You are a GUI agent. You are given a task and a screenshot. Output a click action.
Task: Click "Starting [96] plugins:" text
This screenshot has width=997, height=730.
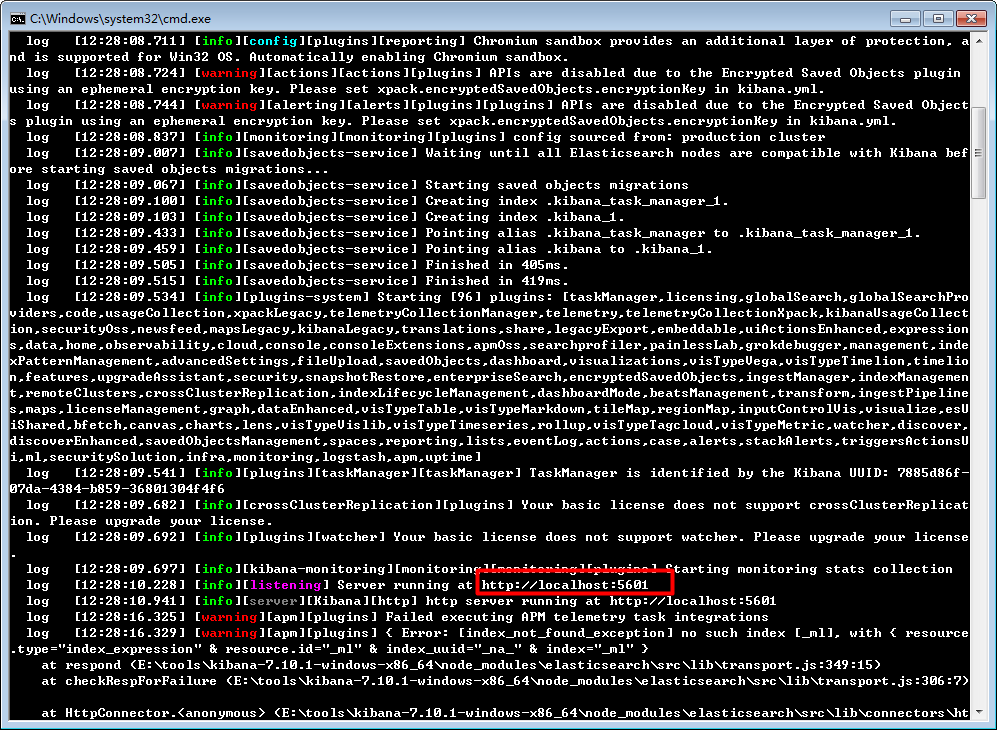tap(465, 297)
